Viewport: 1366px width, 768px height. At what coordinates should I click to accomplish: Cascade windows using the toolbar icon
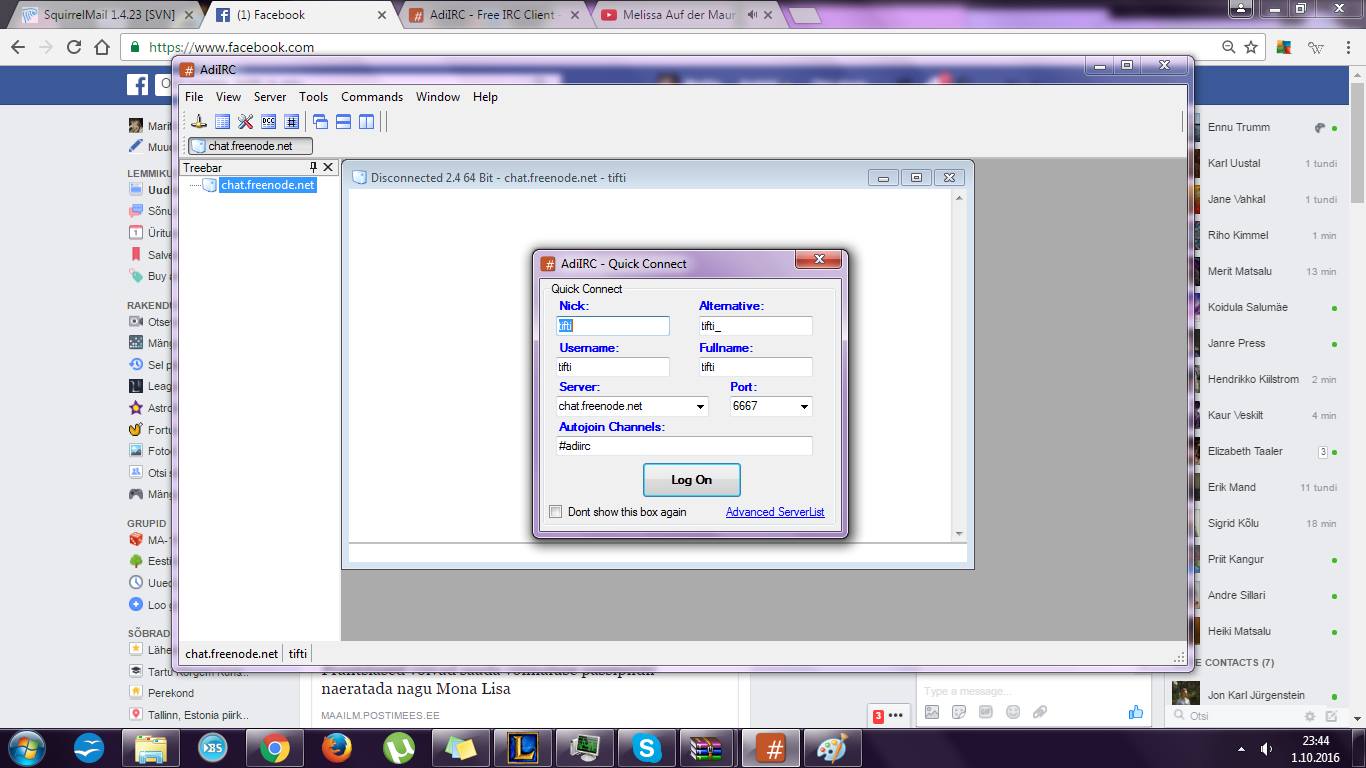pos(320,122)
